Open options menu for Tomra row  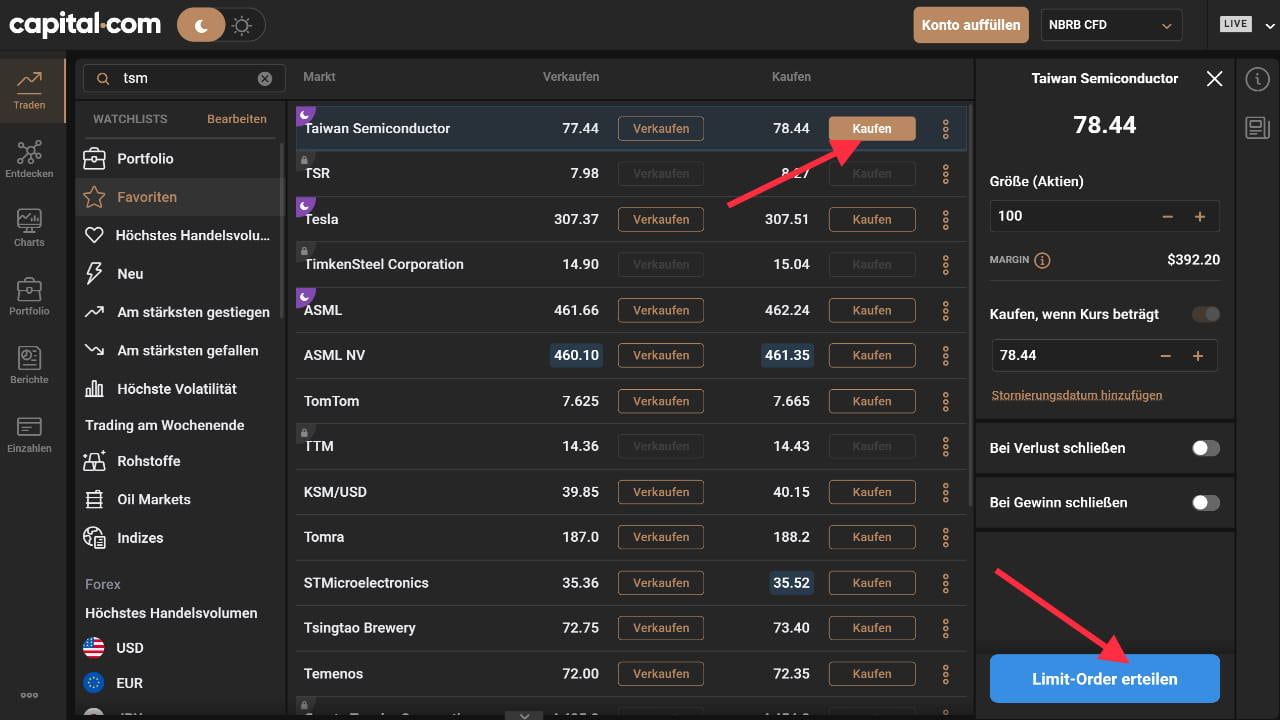point(946,537)
